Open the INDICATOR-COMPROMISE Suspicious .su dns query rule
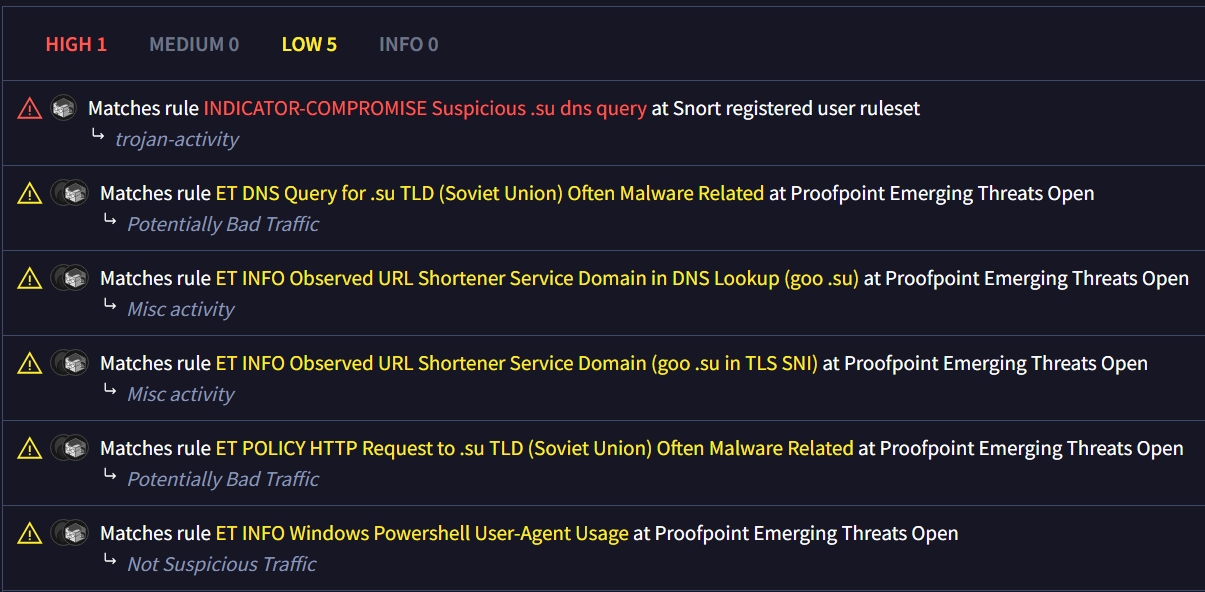The width and height of the screenshot is (1205, 592). pos(425,108)
